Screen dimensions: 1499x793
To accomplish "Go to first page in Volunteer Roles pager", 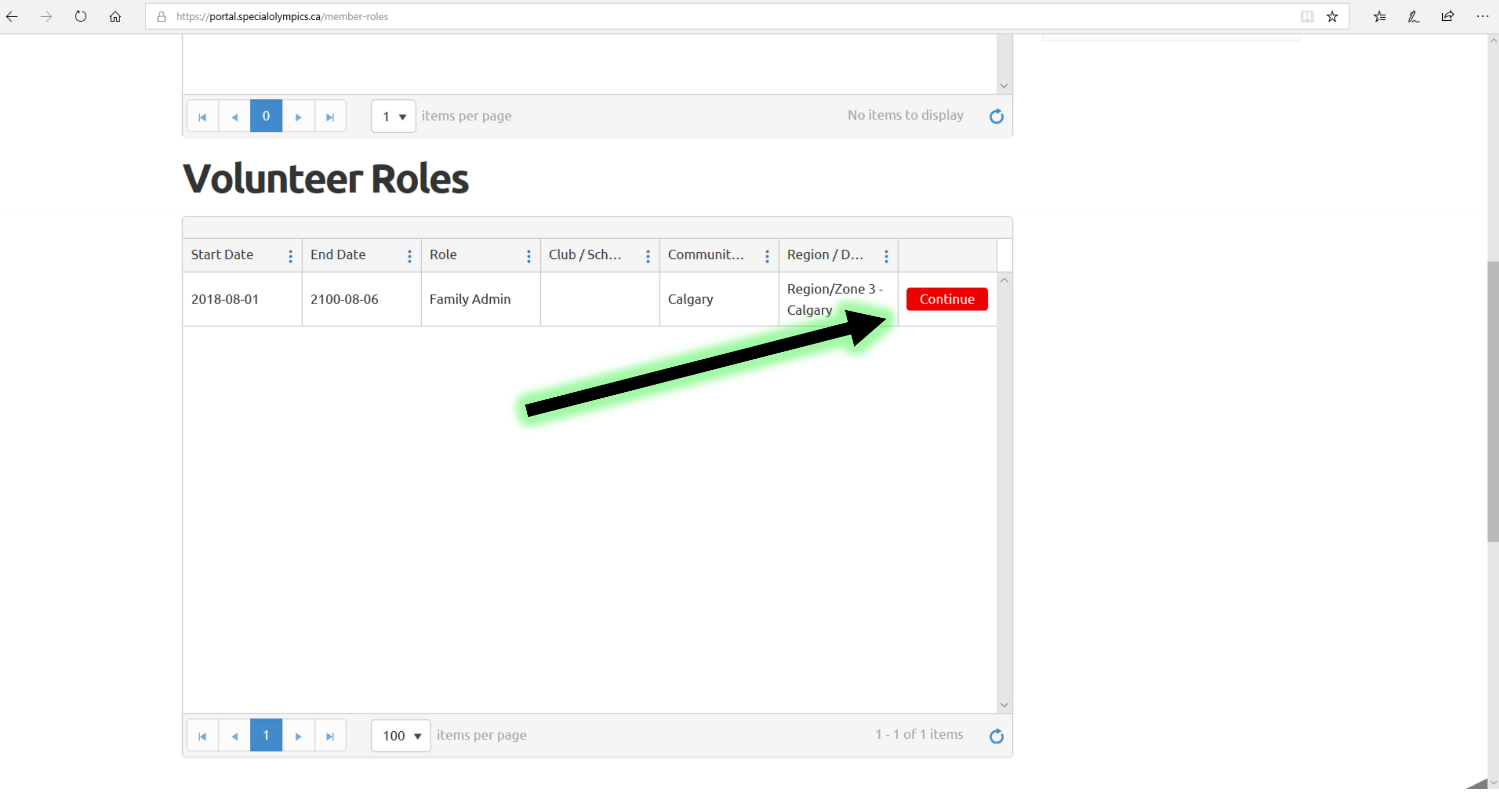I will 202,736.
